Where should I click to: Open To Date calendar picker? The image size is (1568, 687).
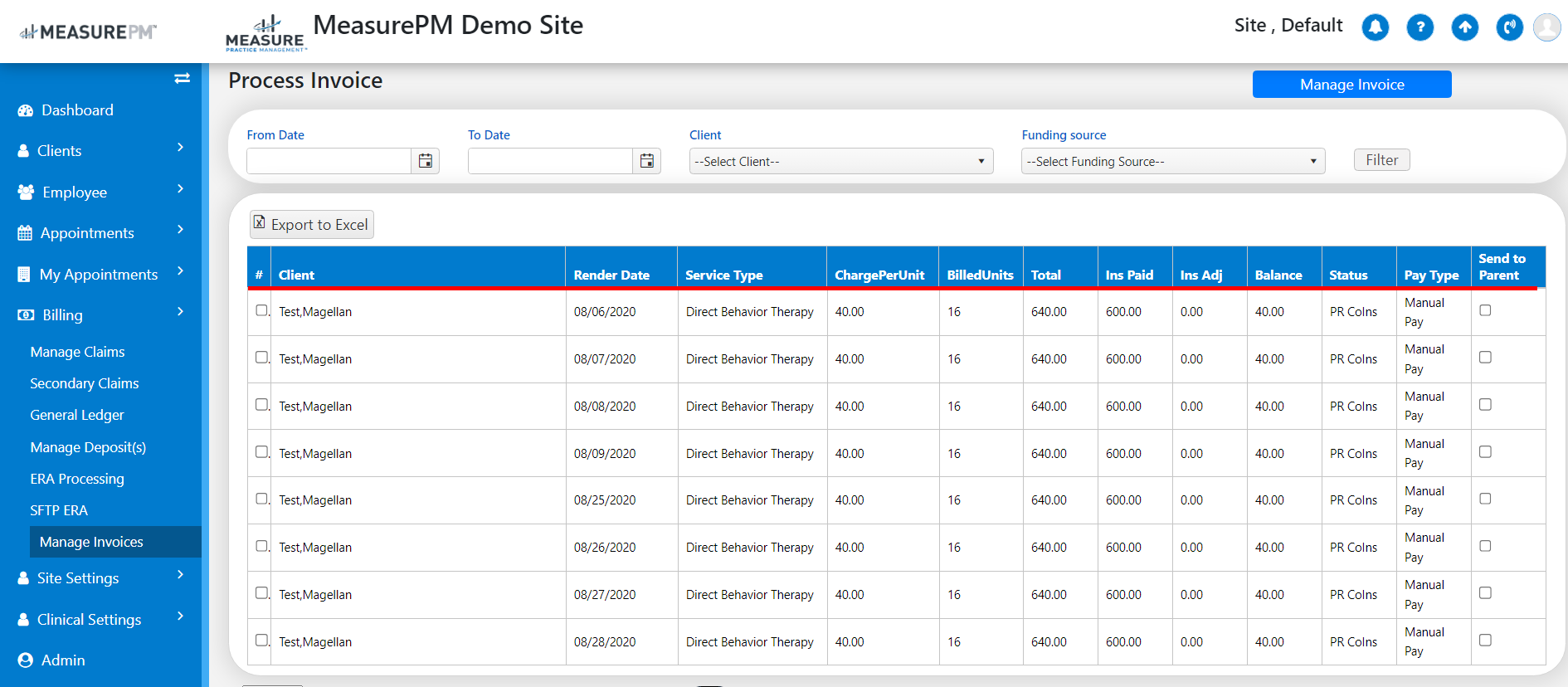click(647, 161)
